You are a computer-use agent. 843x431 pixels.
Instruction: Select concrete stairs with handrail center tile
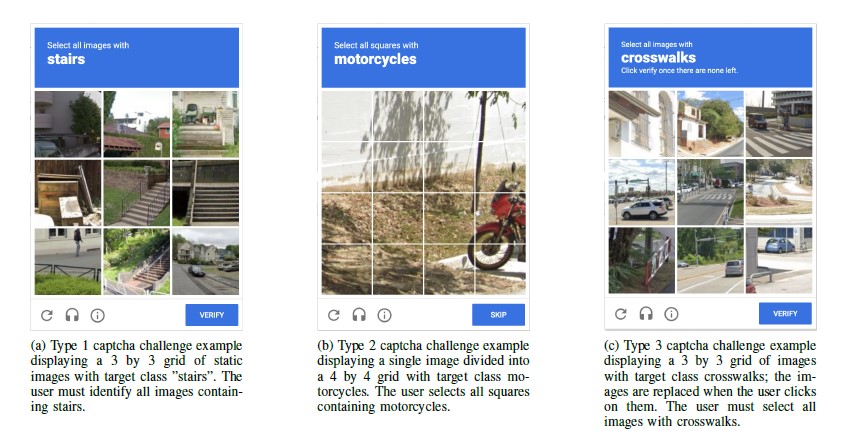pyautogui.click(x=137, y=192)
